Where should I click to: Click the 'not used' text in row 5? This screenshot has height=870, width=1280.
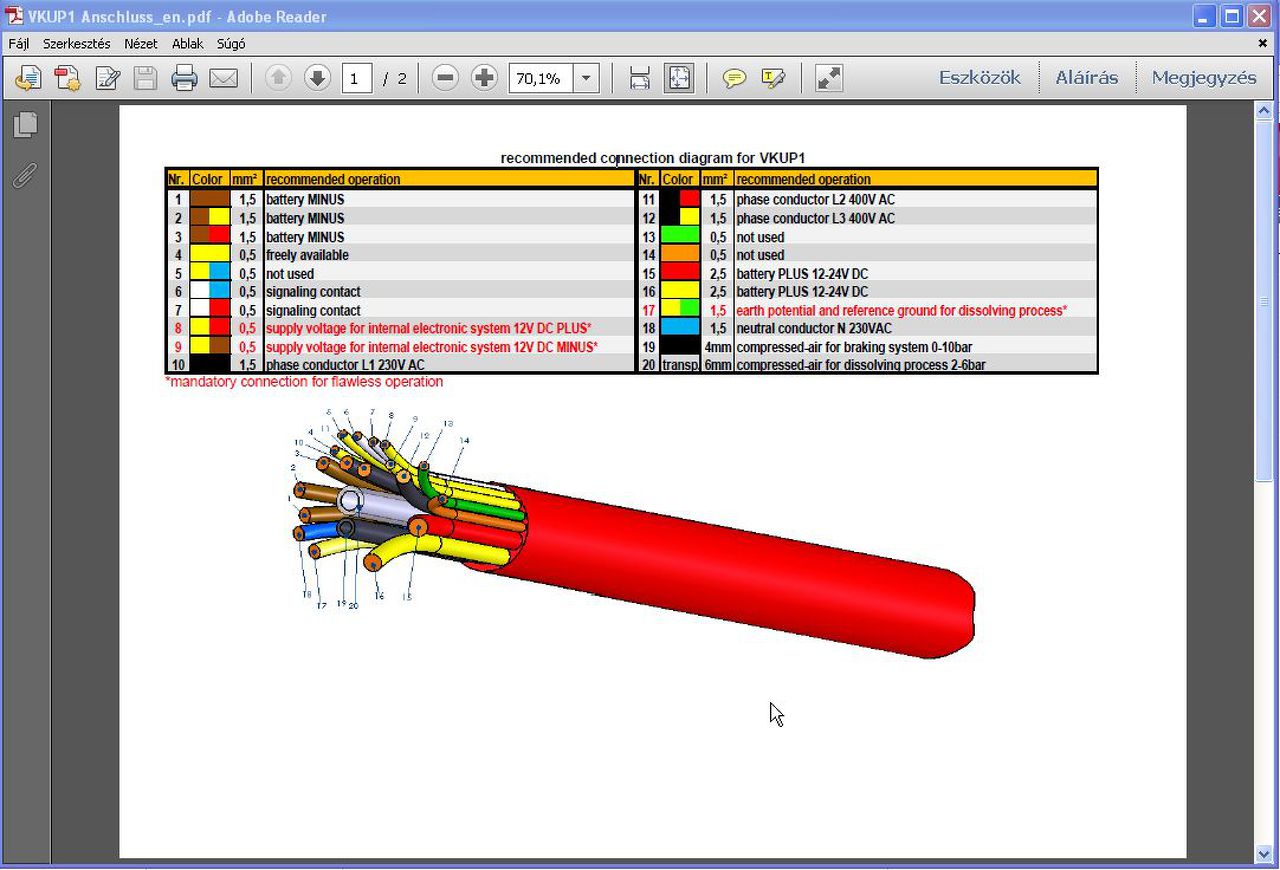pyautogui.click(x=290, y=274)
